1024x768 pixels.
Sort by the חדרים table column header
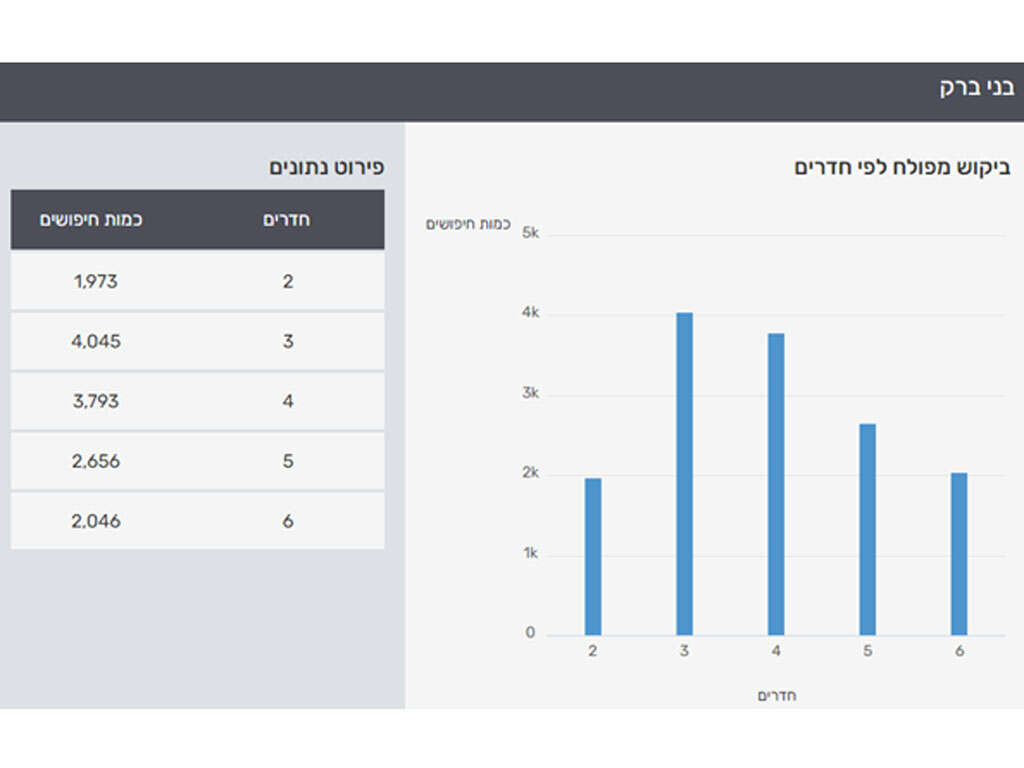click(287, 220)
